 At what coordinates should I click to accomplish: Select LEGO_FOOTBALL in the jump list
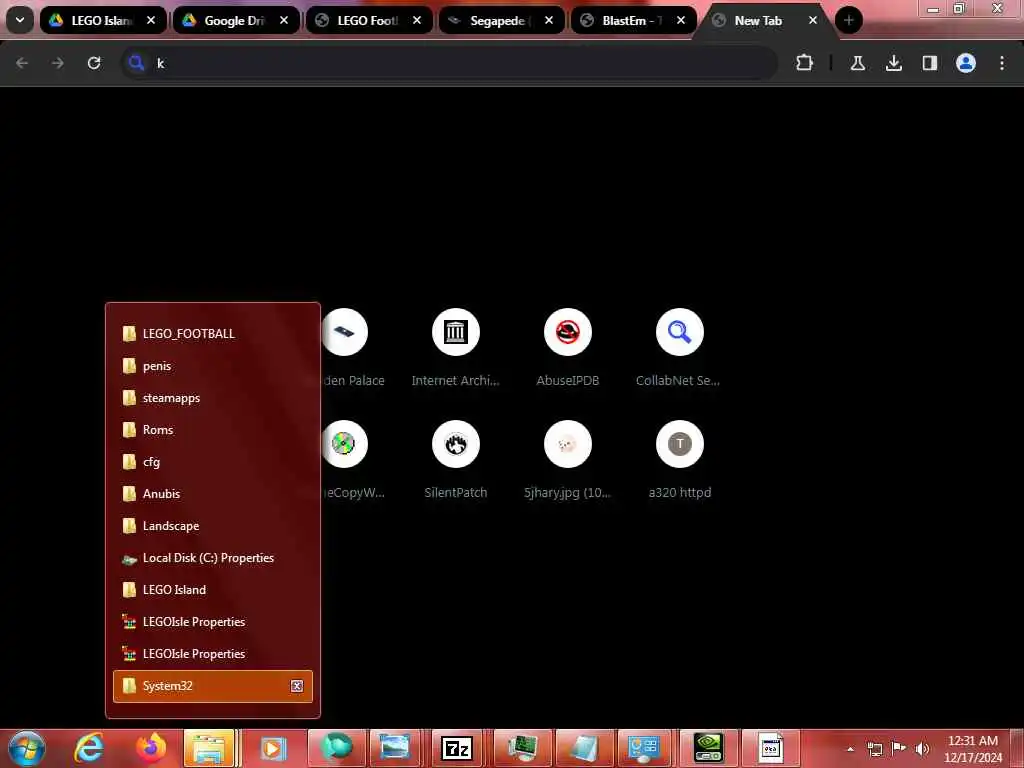213,334
